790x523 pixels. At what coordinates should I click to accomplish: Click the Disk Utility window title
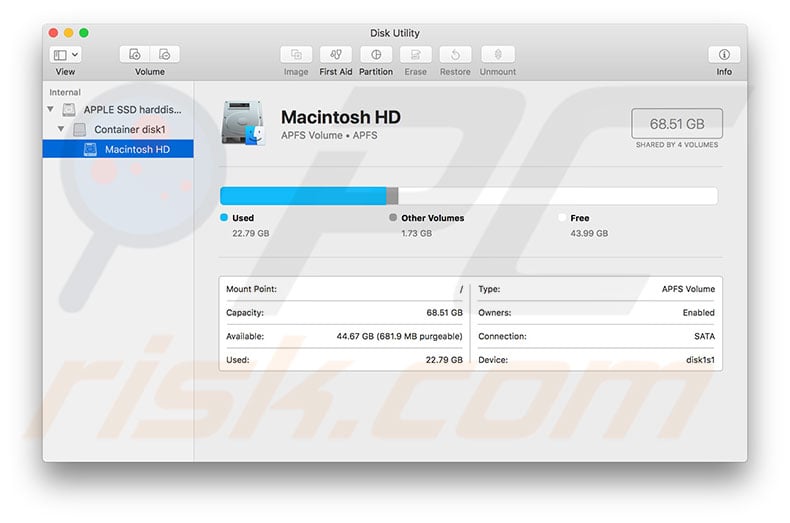coord(394,33)
